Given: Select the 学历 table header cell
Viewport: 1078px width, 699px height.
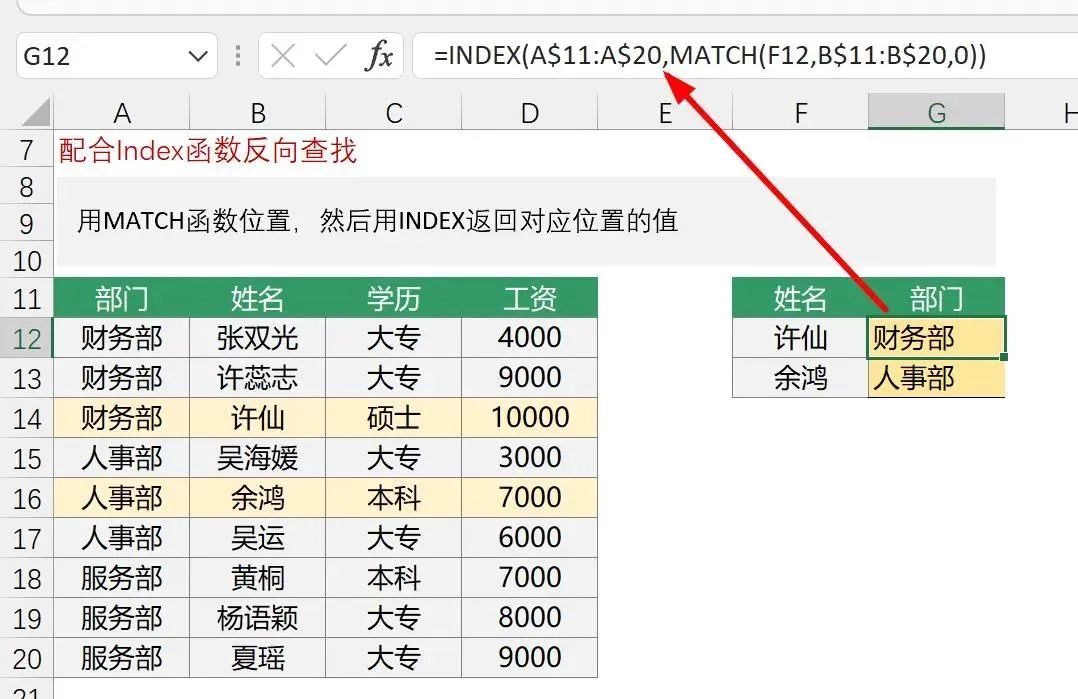Looking at the screenshot, I should pyautogui.click(x=393, y=298).
